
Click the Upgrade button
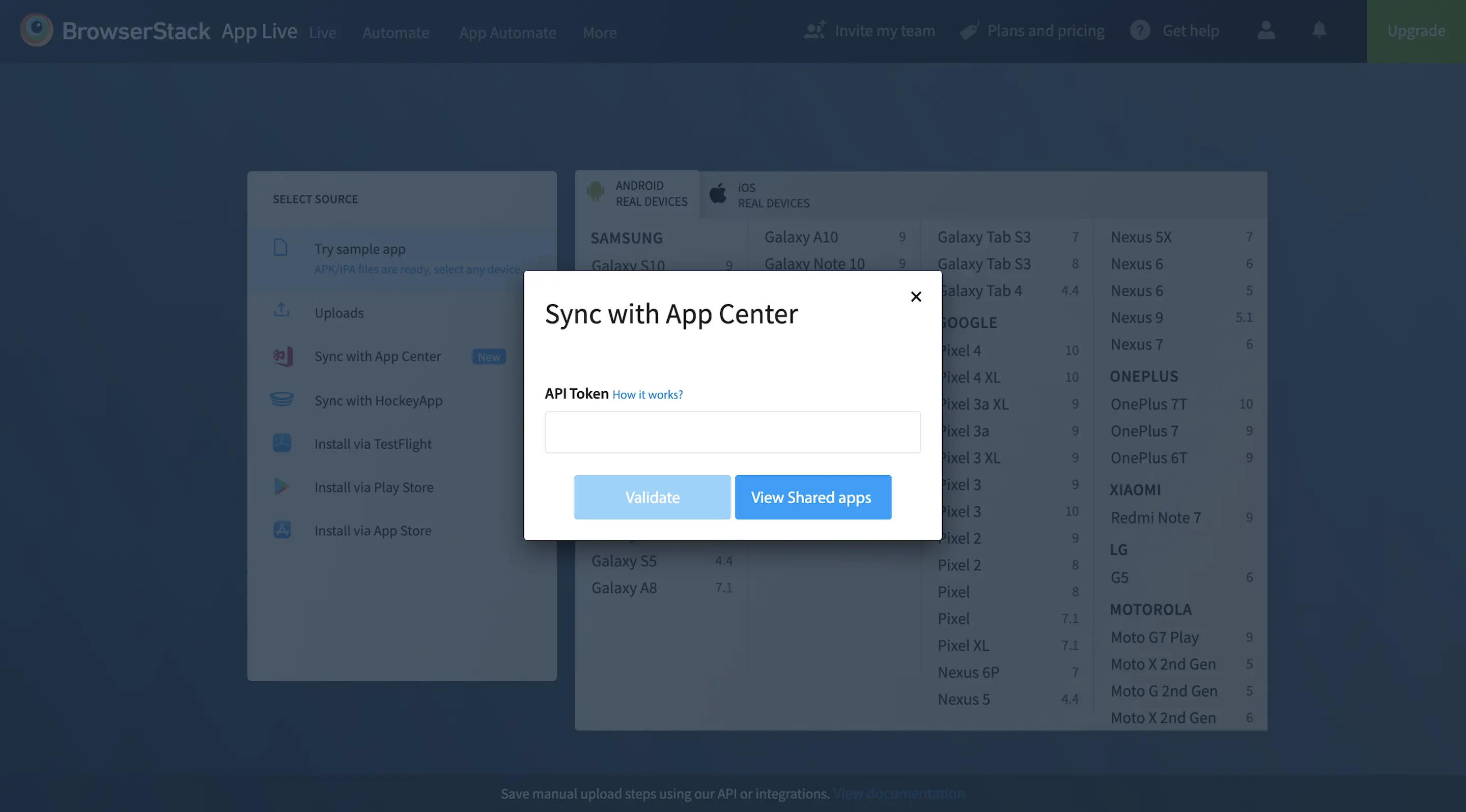point(1416,31)
